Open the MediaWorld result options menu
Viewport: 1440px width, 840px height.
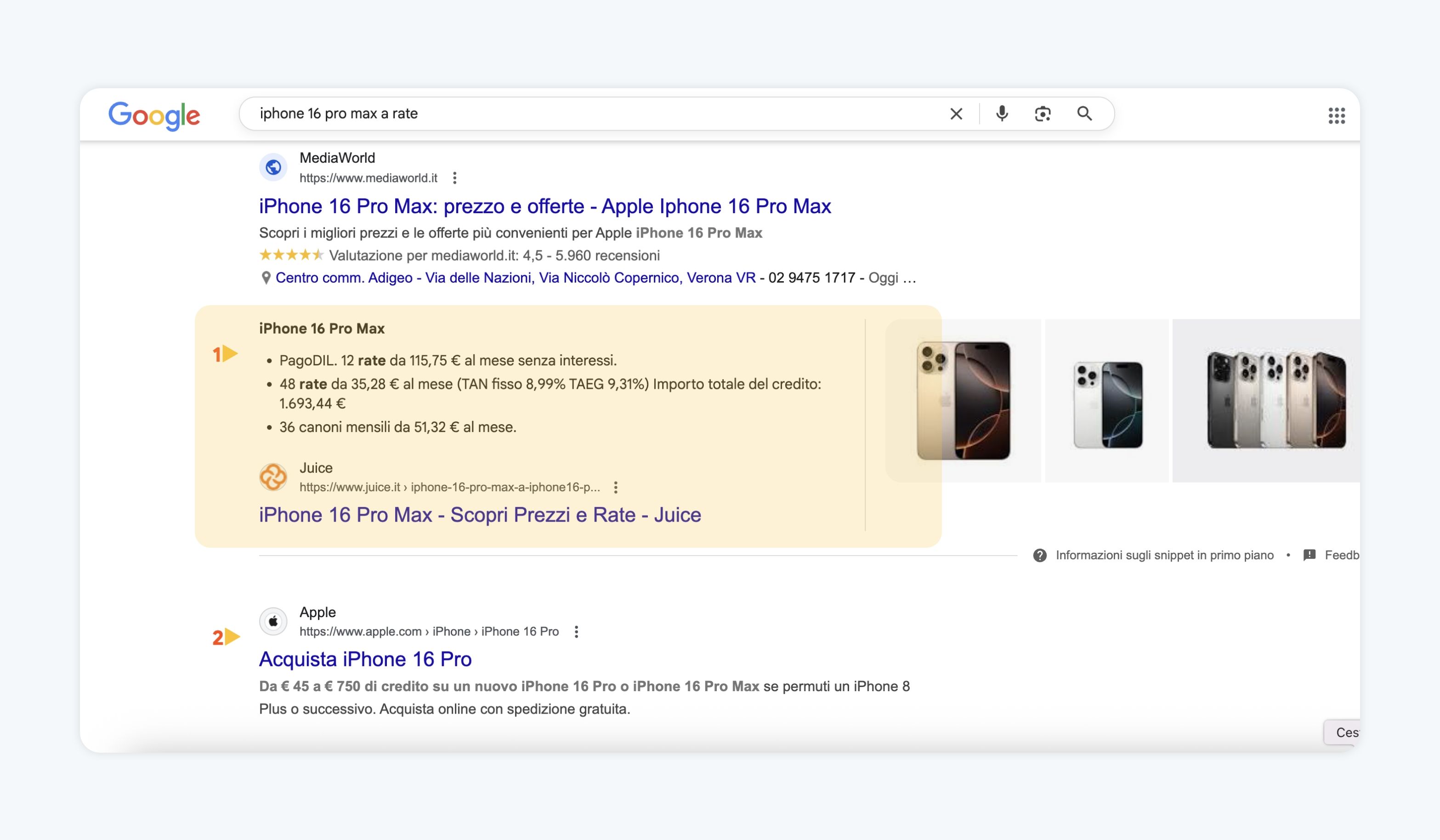pos(455,178)
